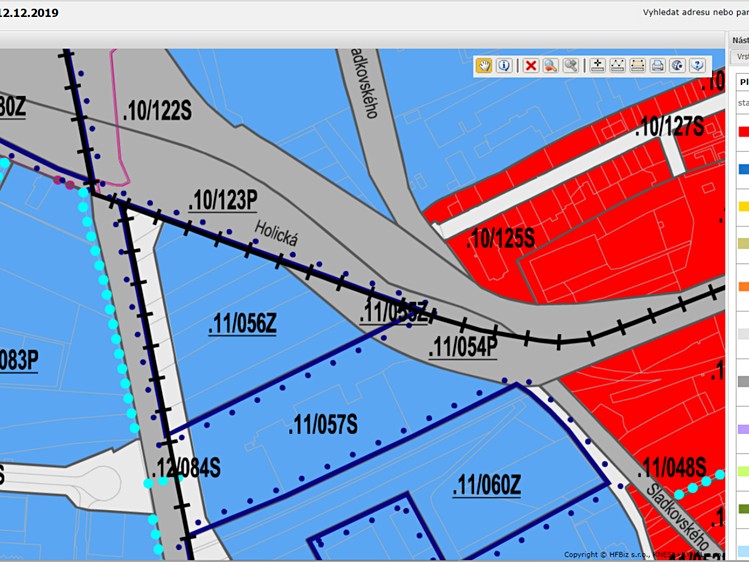Screen dimensions: 749x562
Task: Click map label .11/048S
Action: (672, 467)
